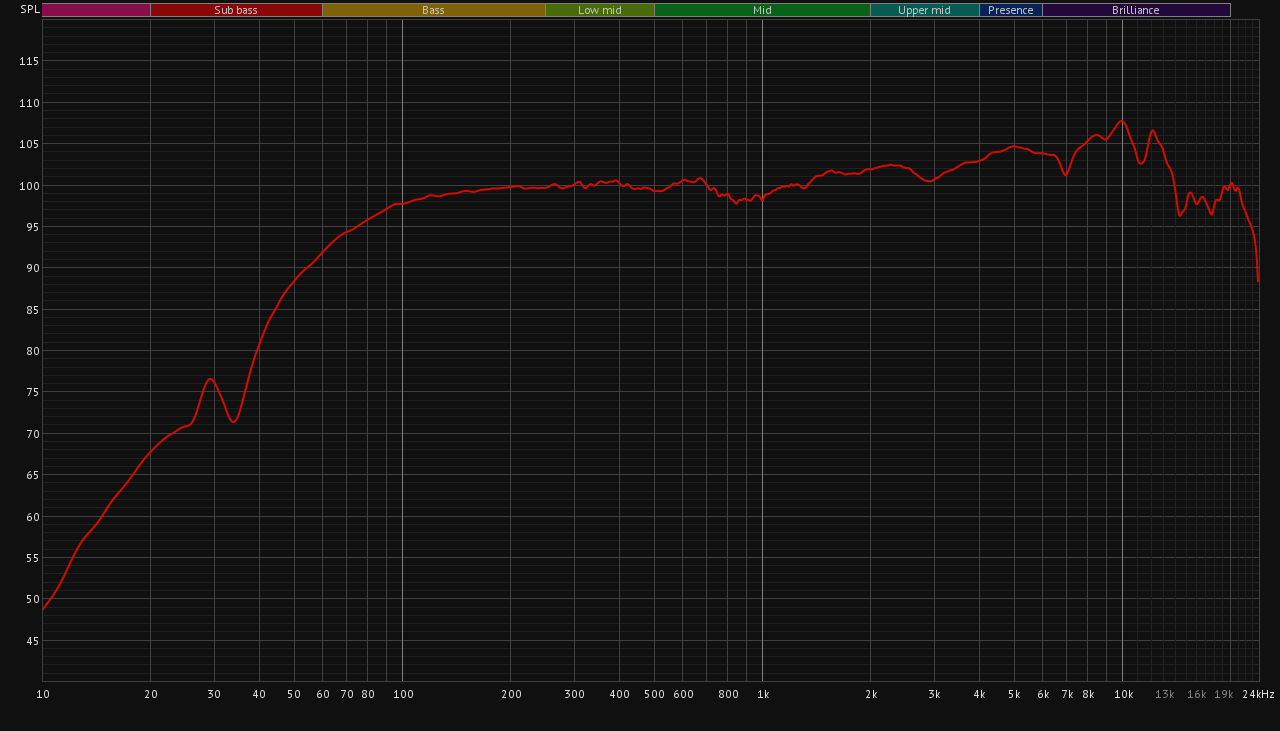Click the 65 dB axis value

32,475
